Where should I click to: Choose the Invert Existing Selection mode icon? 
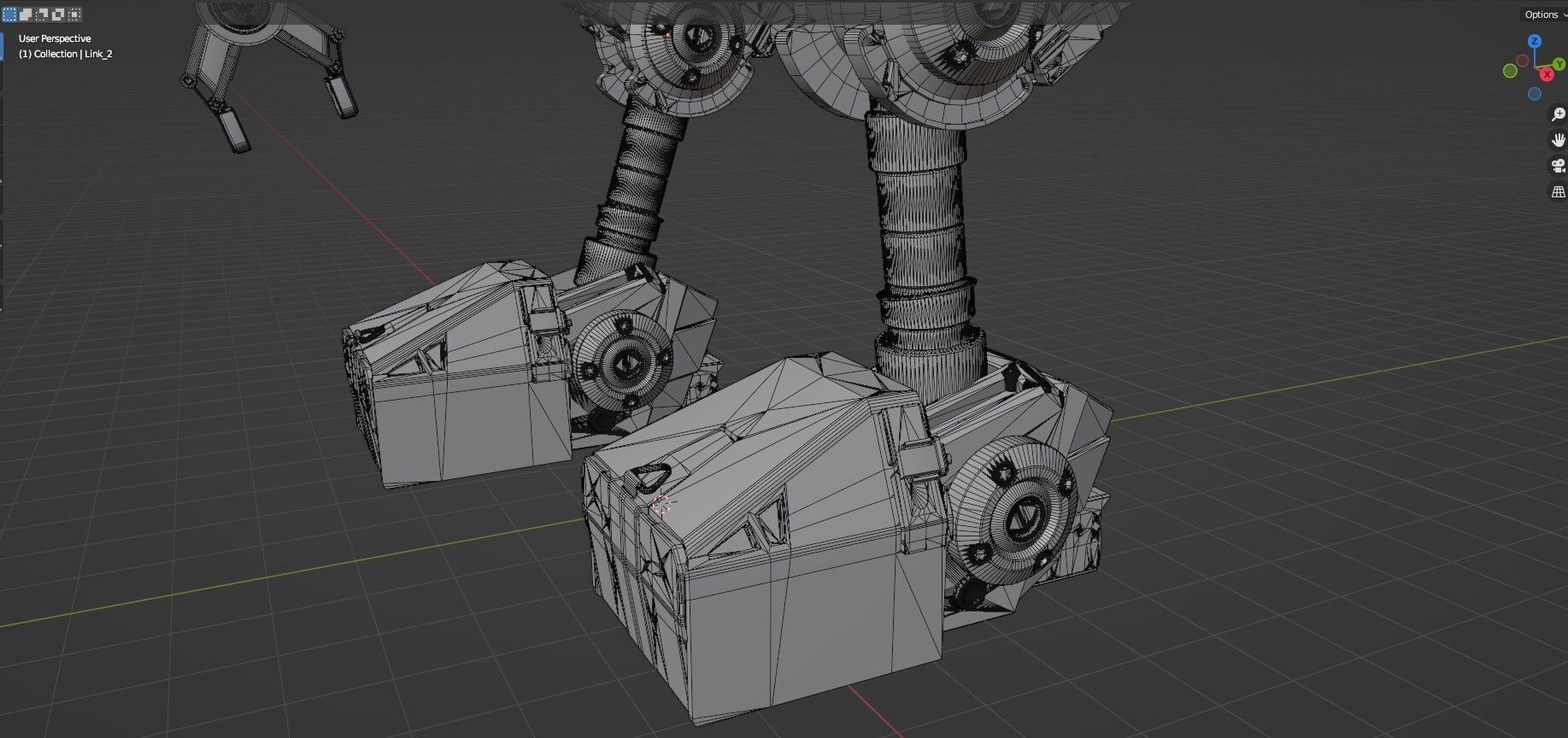pos(58,15)
